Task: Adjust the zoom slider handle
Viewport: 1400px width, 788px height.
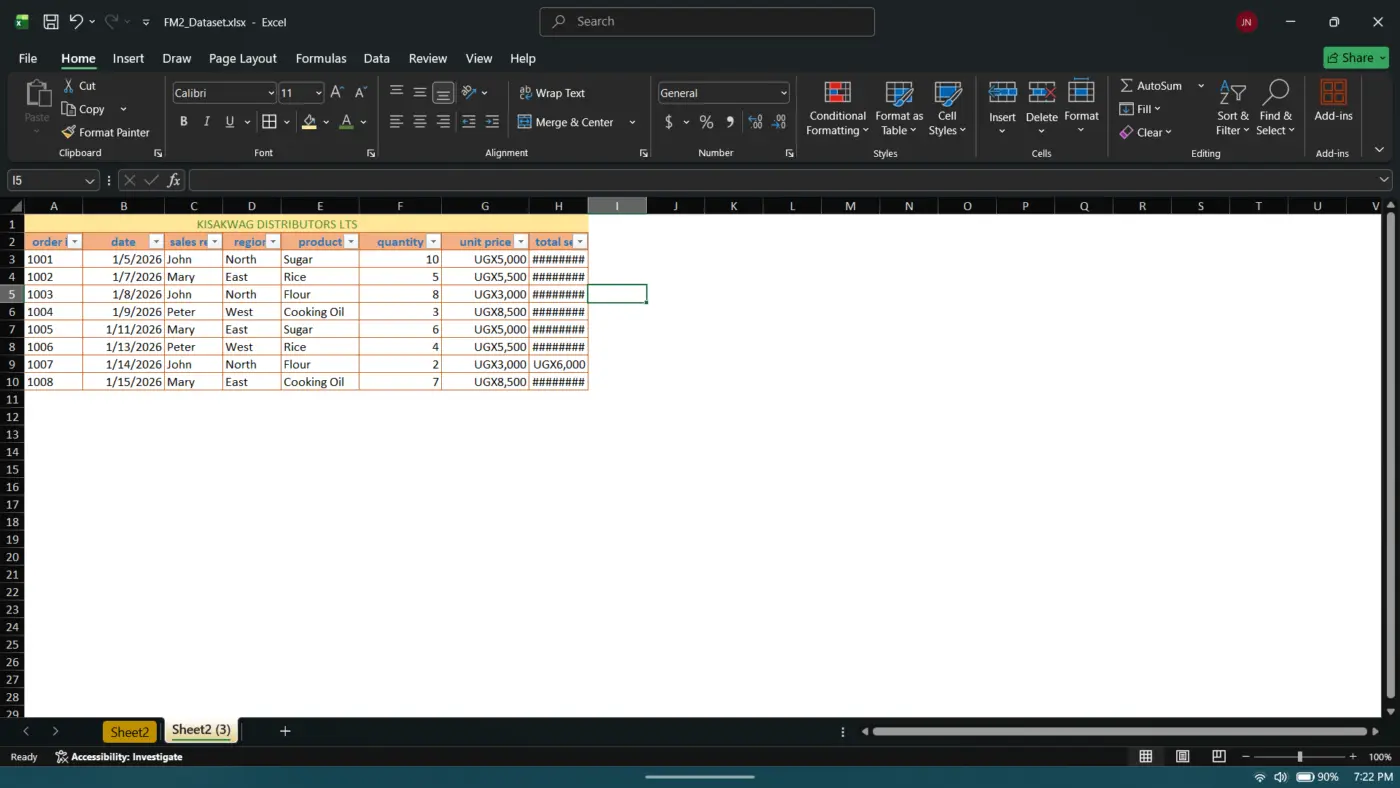Action: pyautogui.click(x=1299, y=757)
